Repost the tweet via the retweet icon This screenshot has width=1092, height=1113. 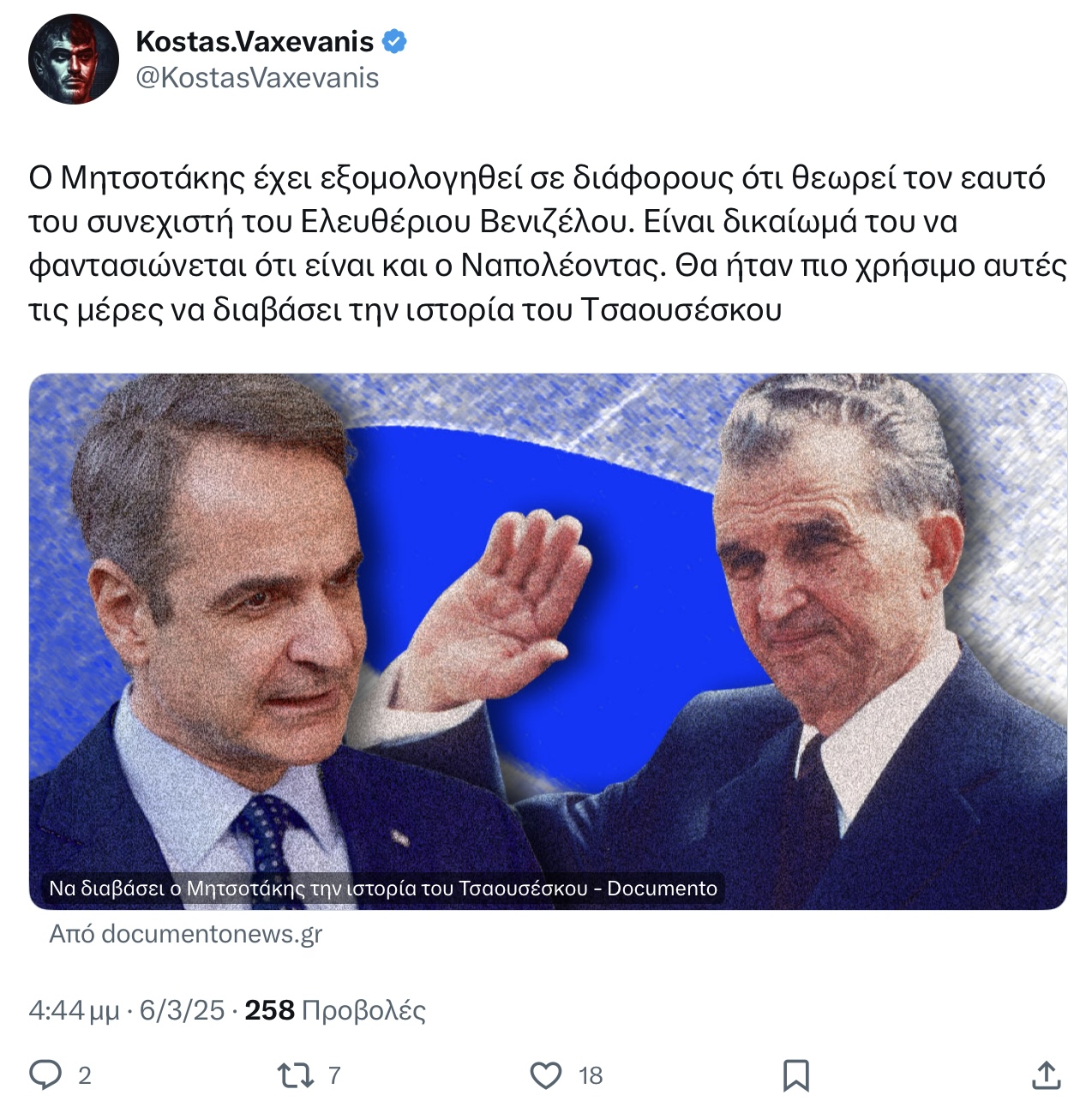pyautogui.click(x=296, y=1074)
